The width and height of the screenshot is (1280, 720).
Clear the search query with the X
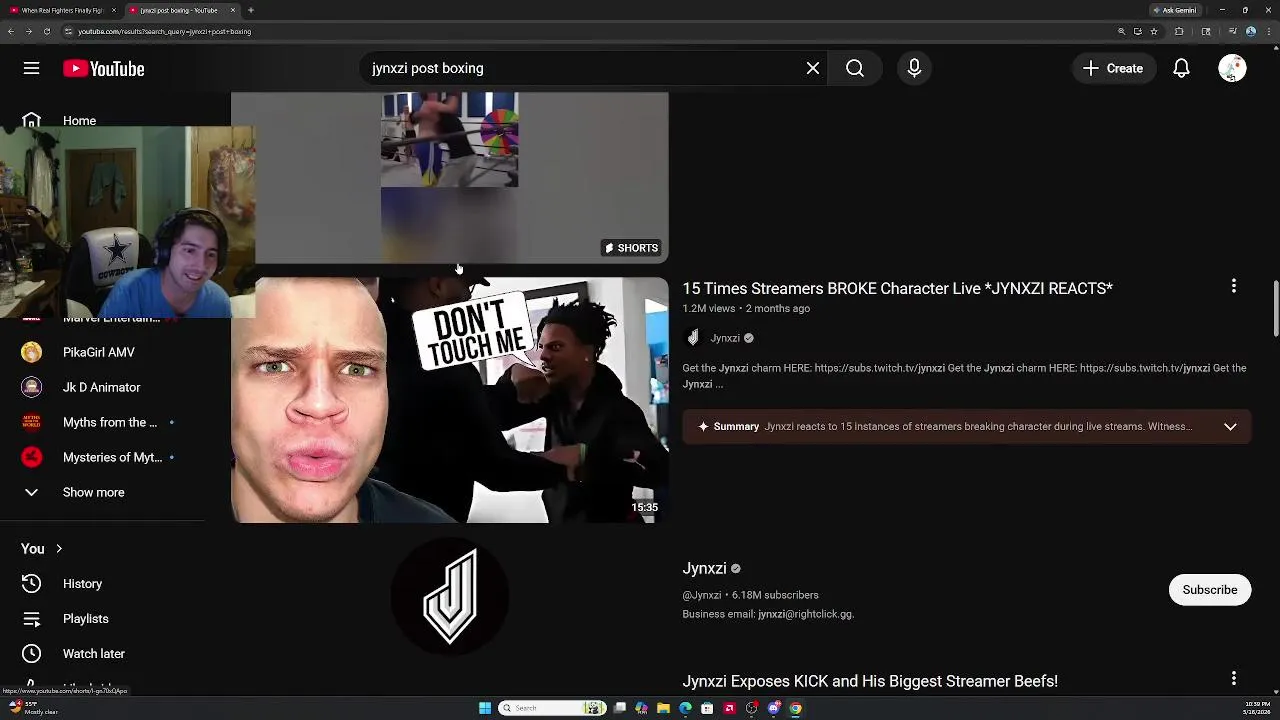pos(813,68)
